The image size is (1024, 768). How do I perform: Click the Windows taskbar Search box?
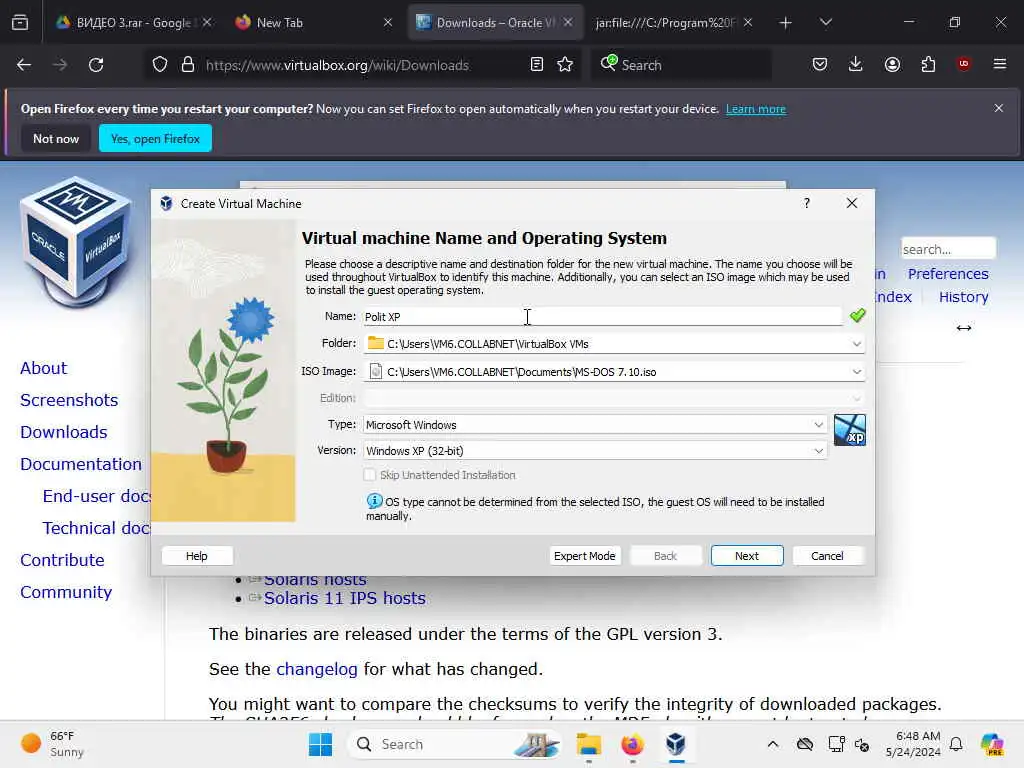[x=455, y=744]
